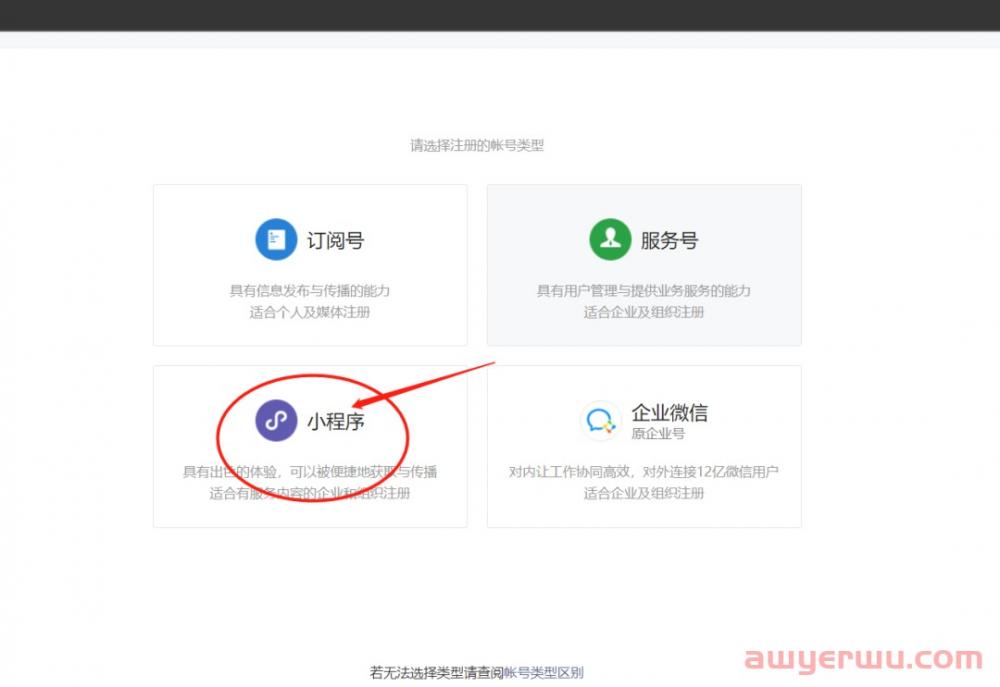Screen dimensions: 1000x687
Task: Click text 适合有服务内容的企业和组织注册
Action: tap(310, 493)
